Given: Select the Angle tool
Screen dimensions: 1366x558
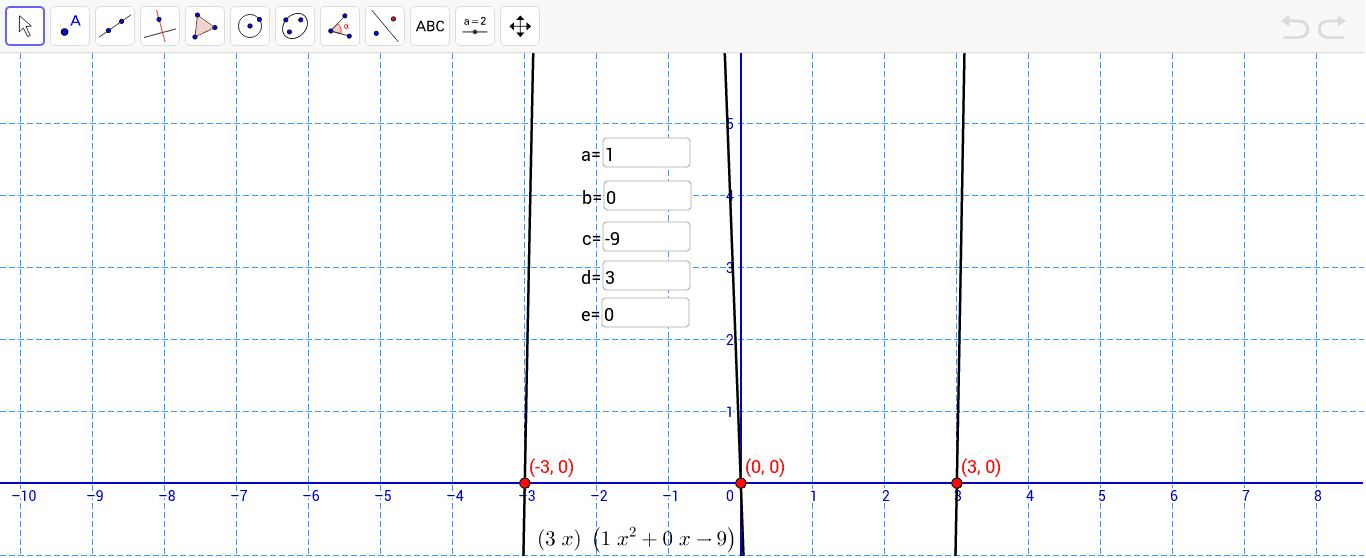Looking at the screenshot, I should [340, 26].
